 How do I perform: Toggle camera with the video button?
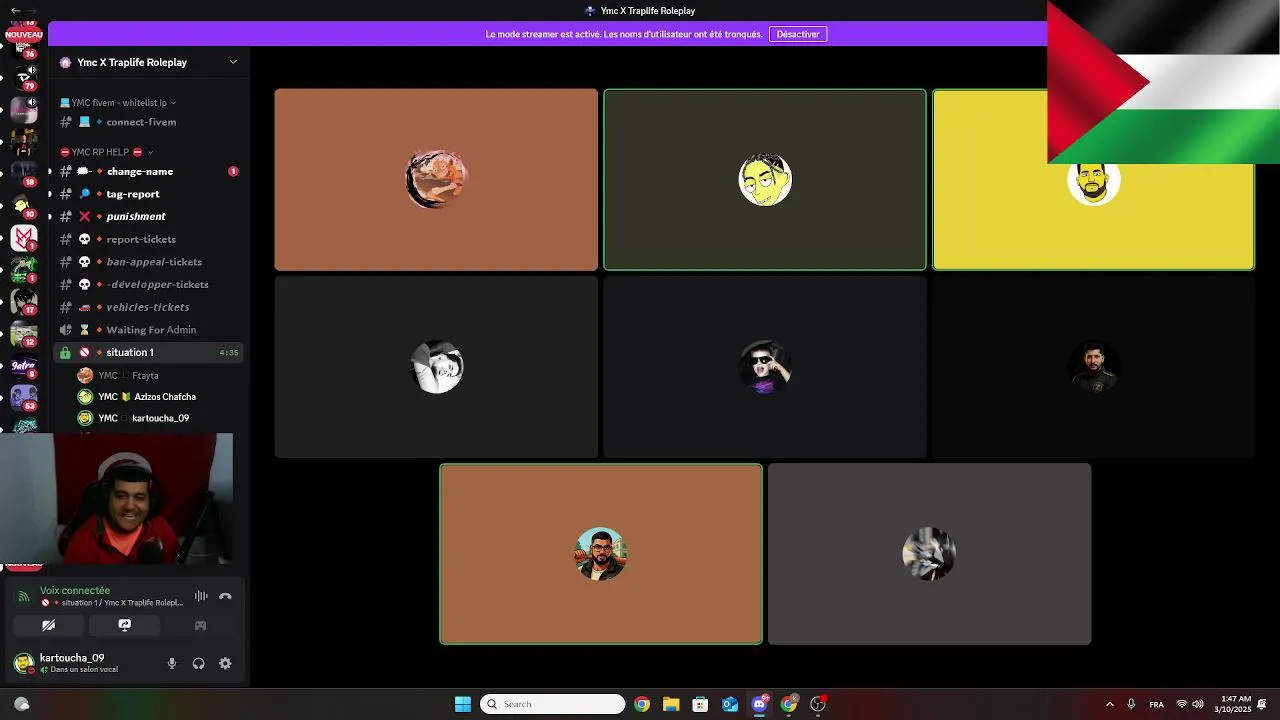48,625
